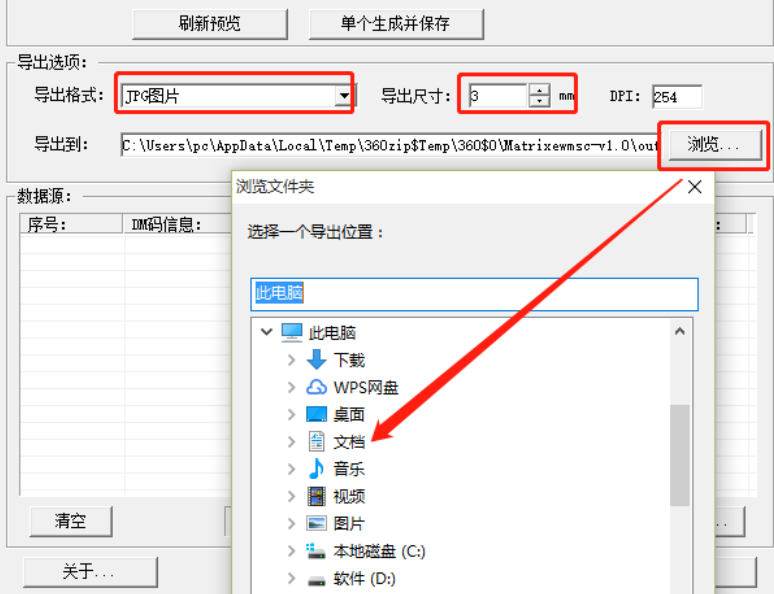Expand the WPS网盘 node
This screenshot has width=774, height=594.
coord(292,388)
